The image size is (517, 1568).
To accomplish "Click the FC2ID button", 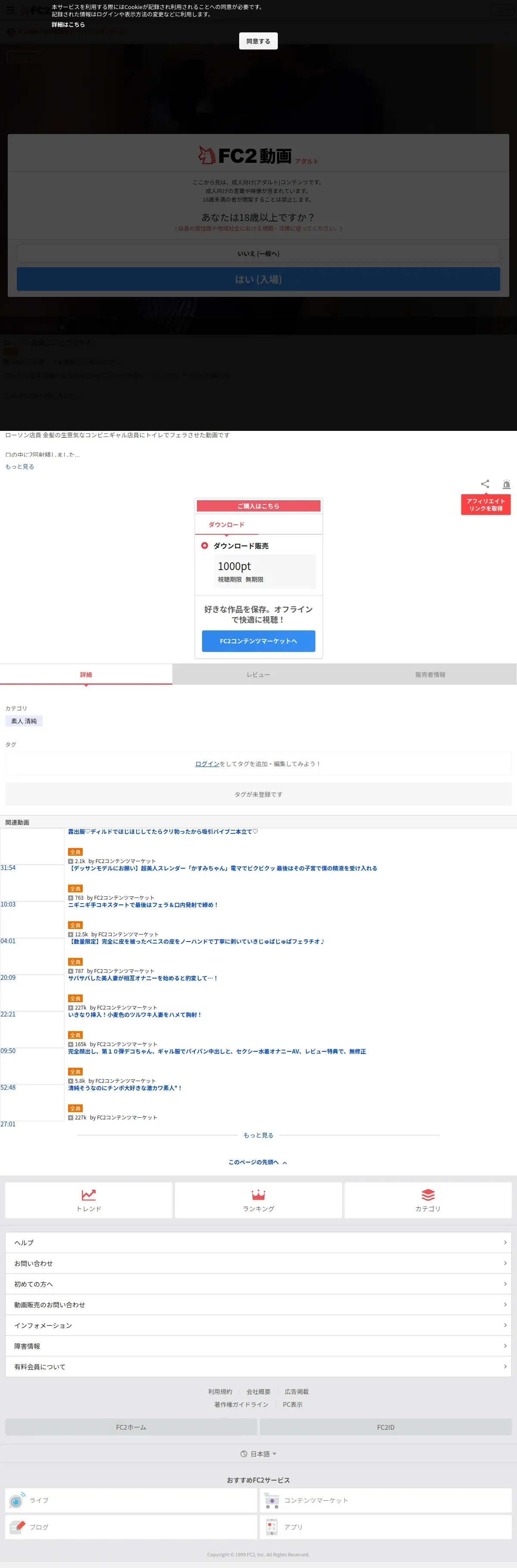I will [x=386, y=1427].
